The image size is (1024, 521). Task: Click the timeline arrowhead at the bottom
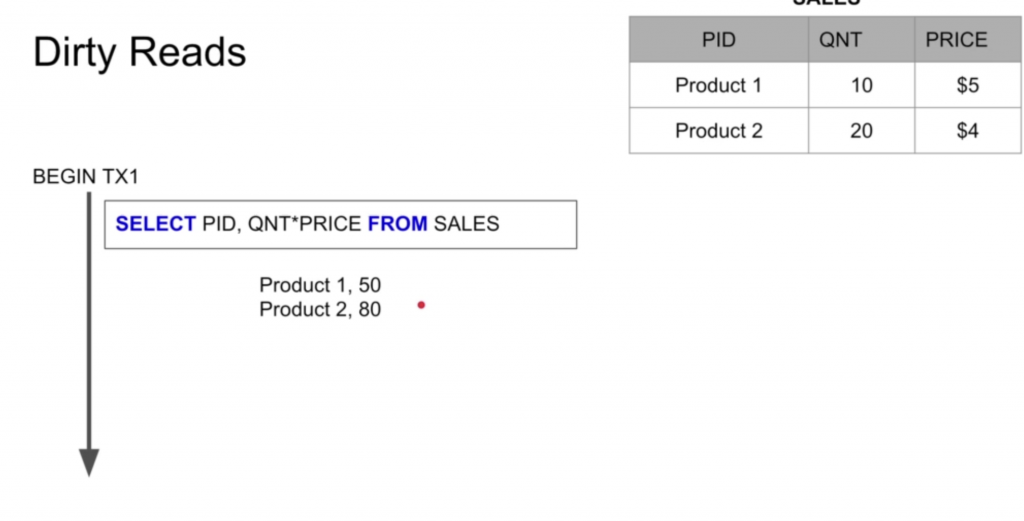point(89,463)
